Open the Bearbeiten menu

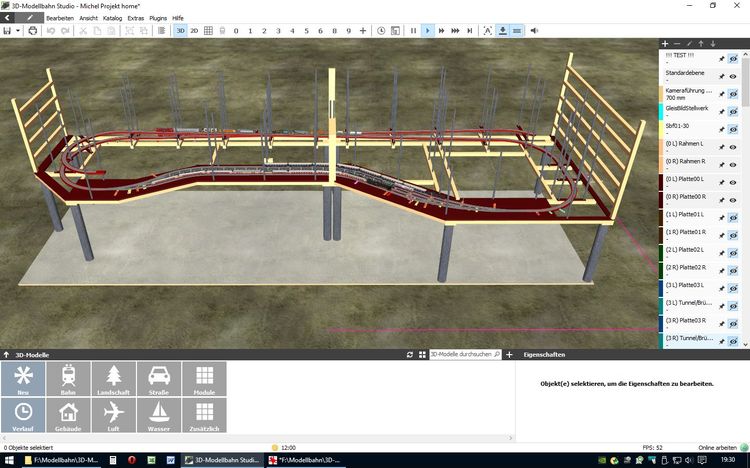pos(59,18)
